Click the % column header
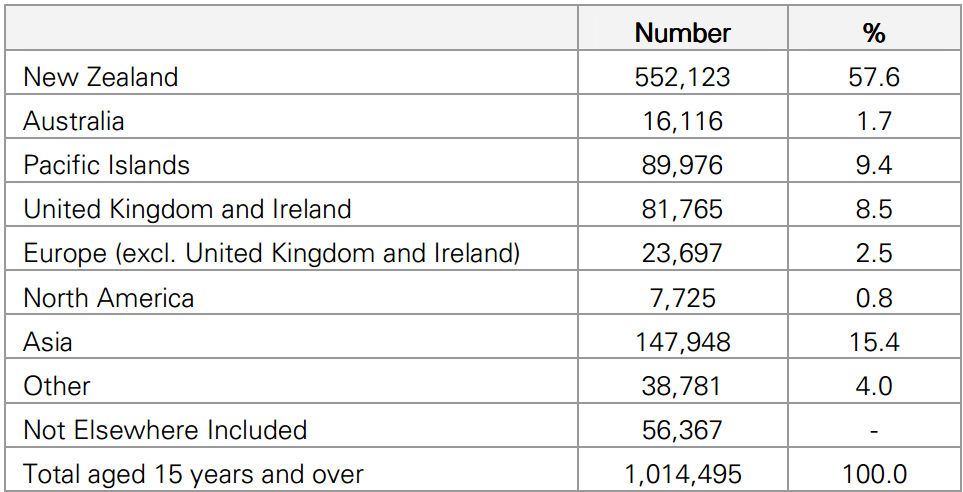 874,33
